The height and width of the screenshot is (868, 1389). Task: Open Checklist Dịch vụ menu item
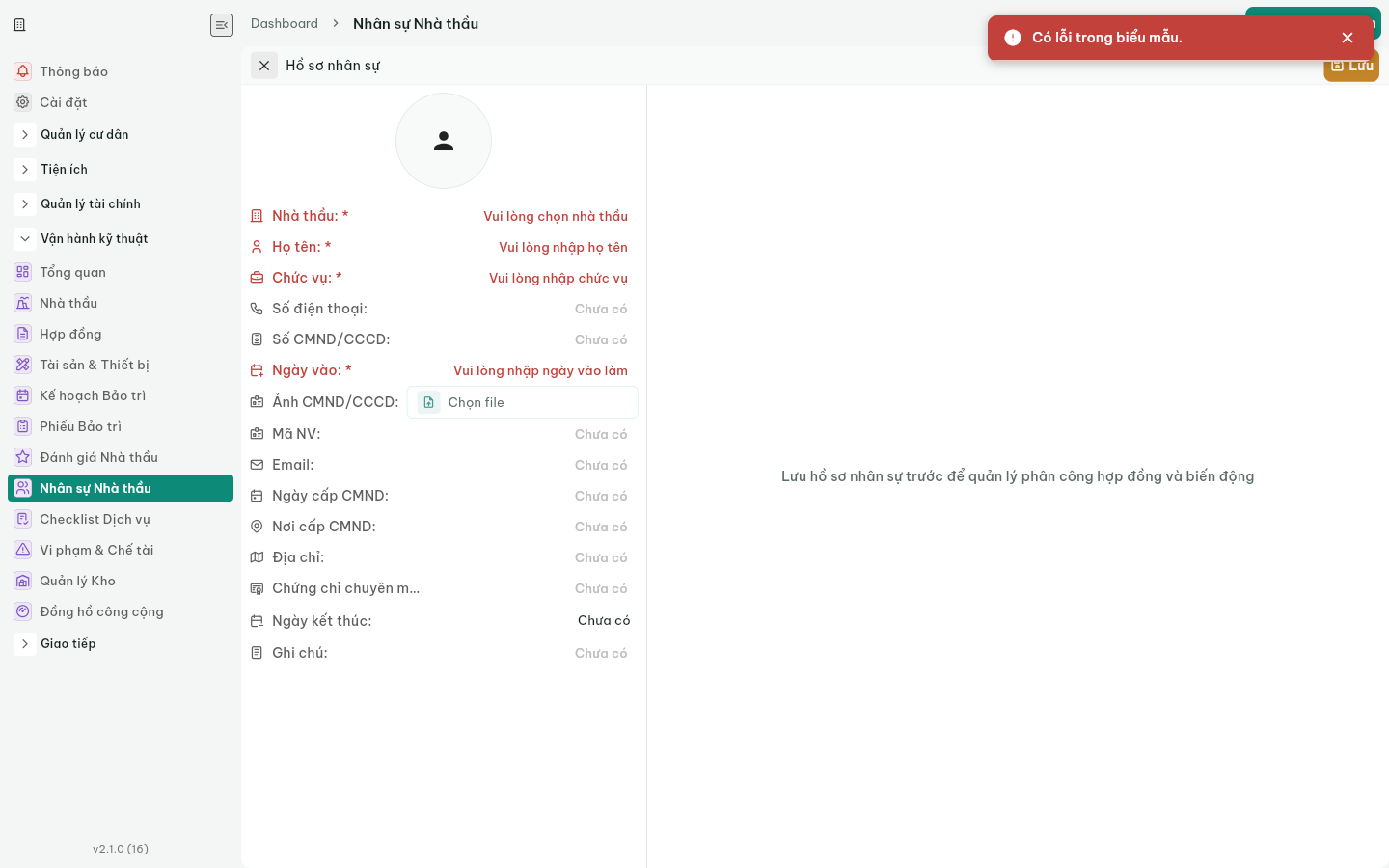(121, 519)
